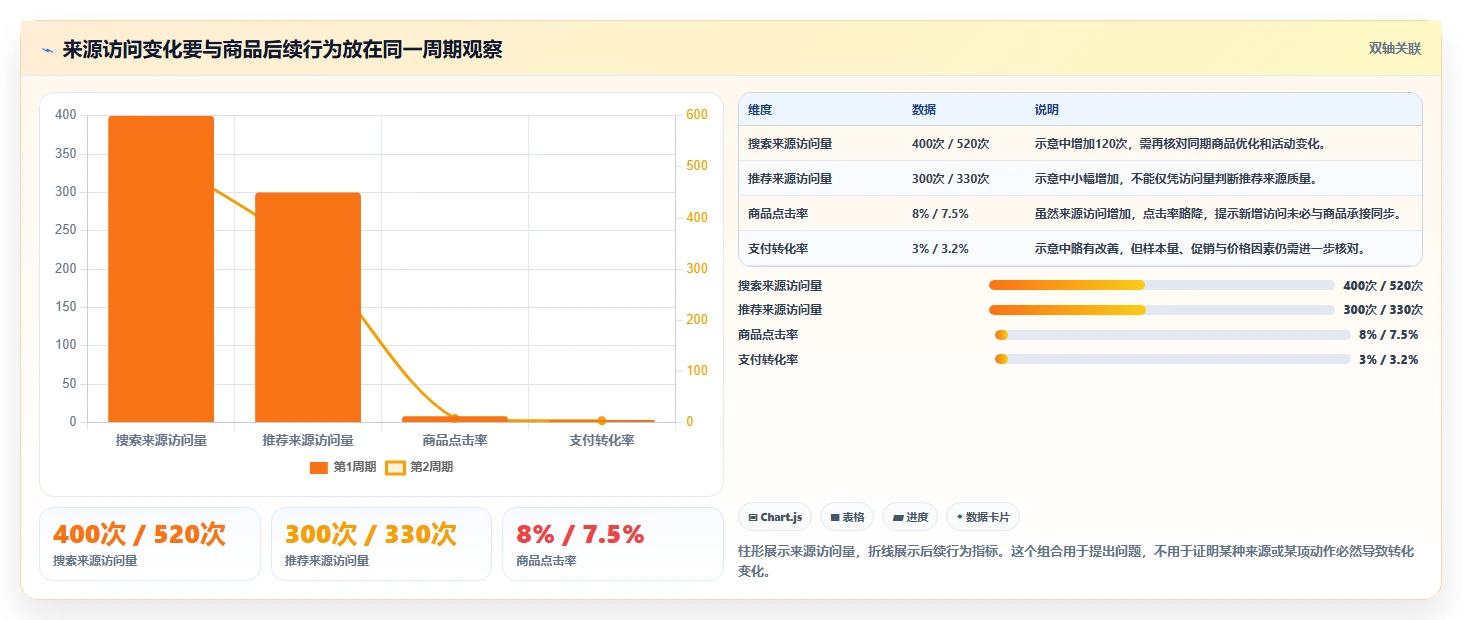Select the 进度 chip
1462x620 pixels.
pos(910,517)
